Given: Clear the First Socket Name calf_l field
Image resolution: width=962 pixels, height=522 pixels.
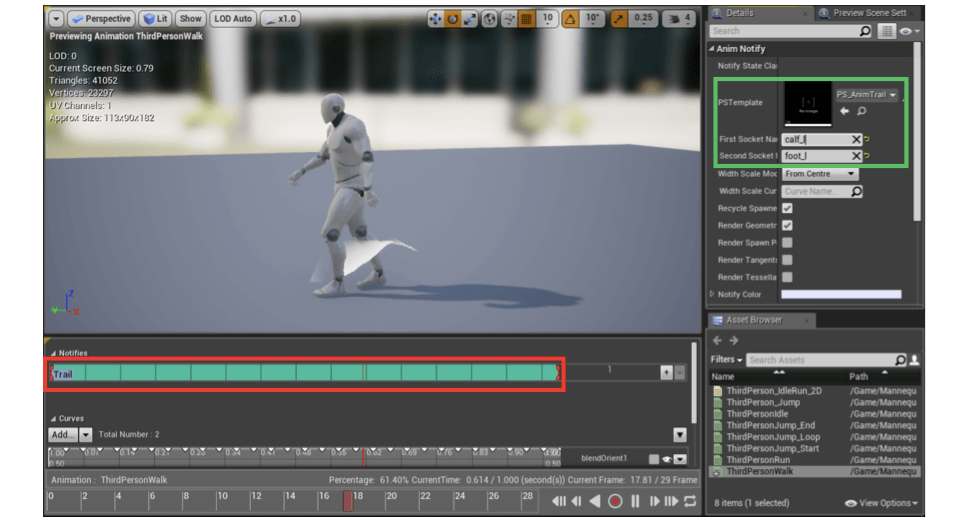Looking at the screenshot, I should 856,139.
